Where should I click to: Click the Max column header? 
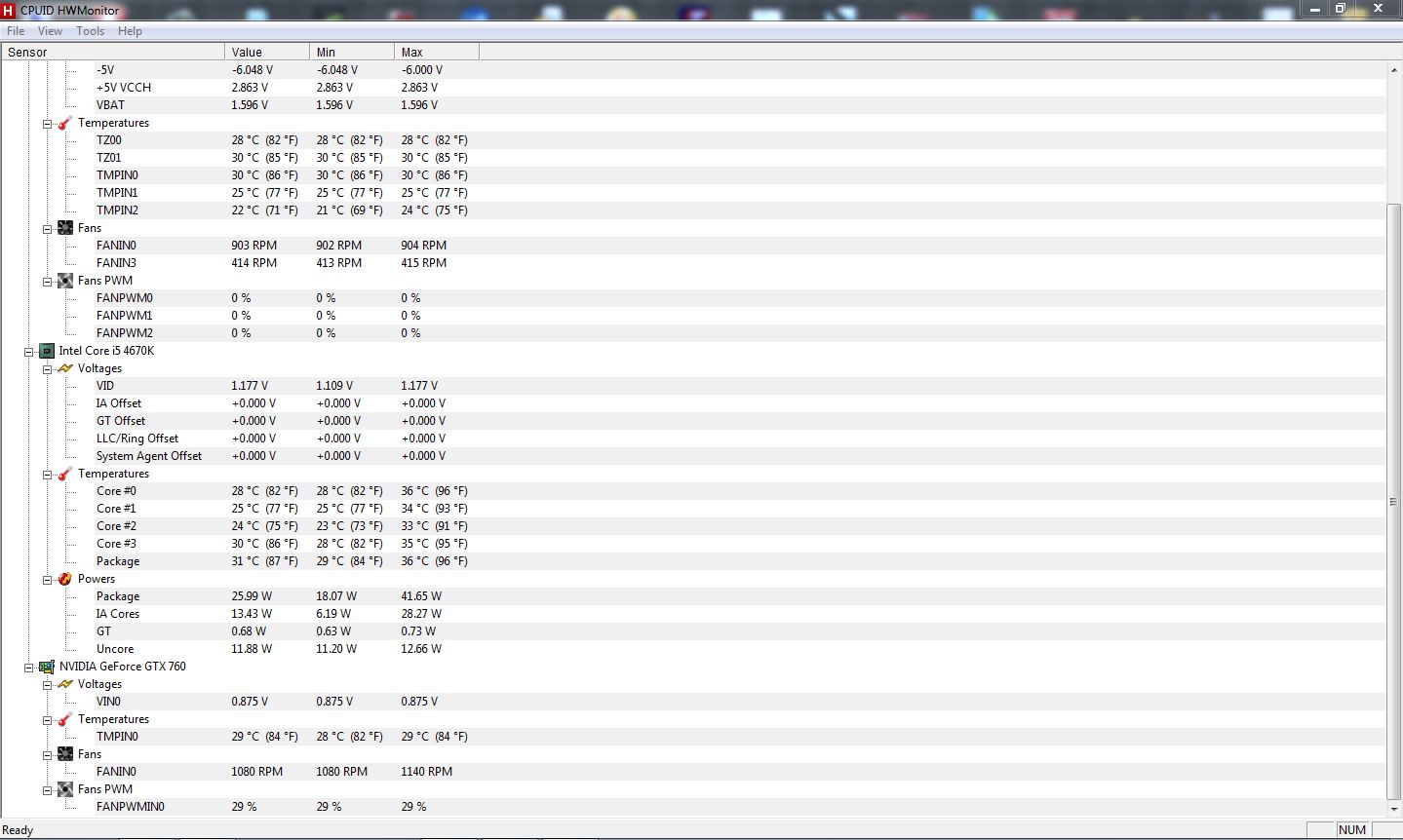[x=437, y=53]
